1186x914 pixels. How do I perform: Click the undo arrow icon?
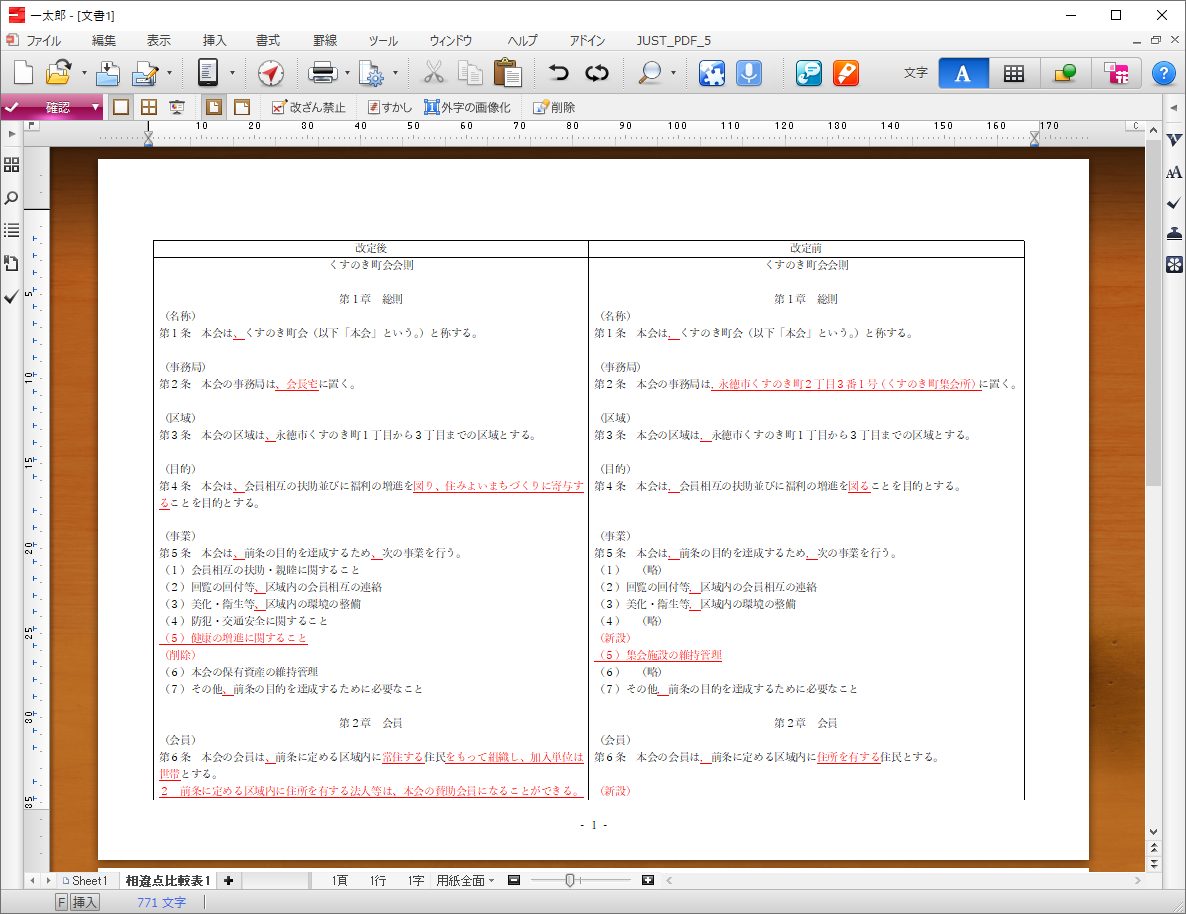[x=559, y=73]
